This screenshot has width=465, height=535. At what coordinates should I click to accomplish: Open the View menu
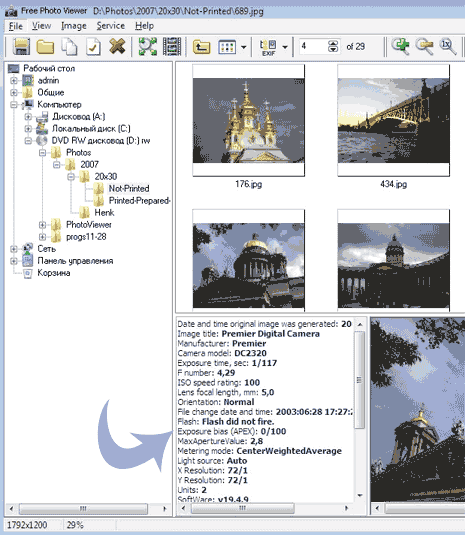click(x=41, y=26)
